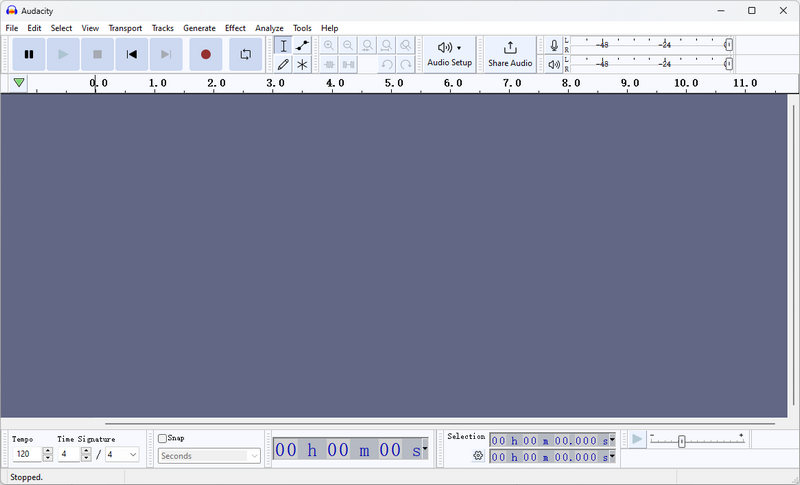Viewport: 800px width, 485px height.
Task: Open the Edit menu
Action: pyautogui.click(x=34, y=28)
